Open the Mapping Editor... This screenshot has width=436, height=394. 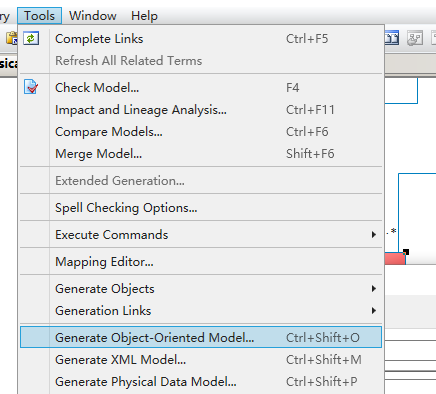tap(201, 262)
